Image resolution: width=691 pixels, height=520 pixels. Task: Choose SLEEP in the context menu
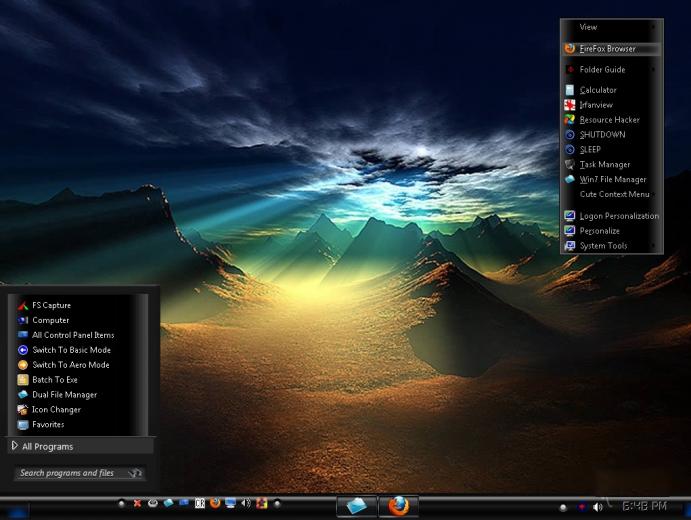612,150
